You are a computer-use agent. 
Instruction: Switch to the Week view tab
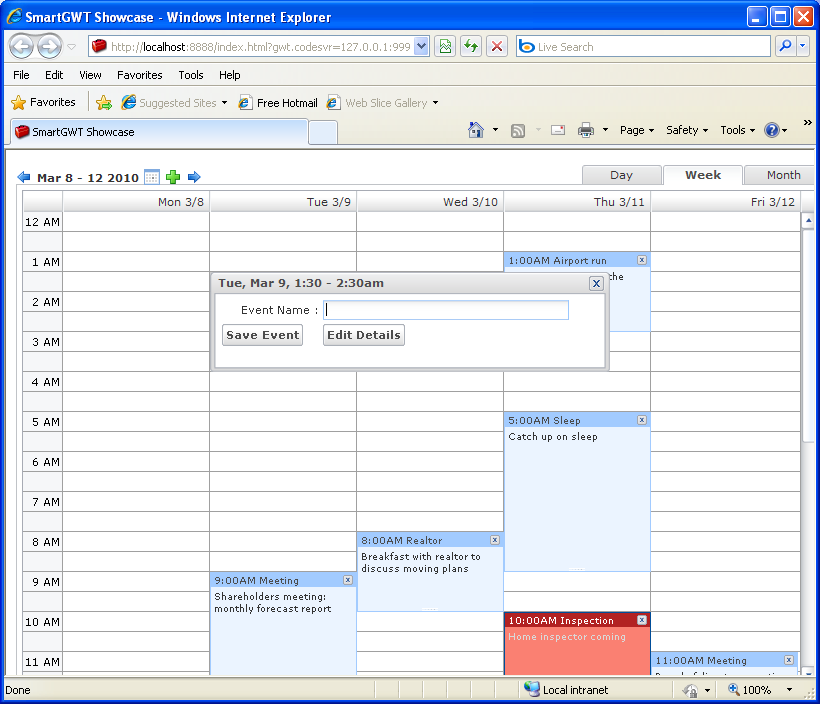[703, 175]
